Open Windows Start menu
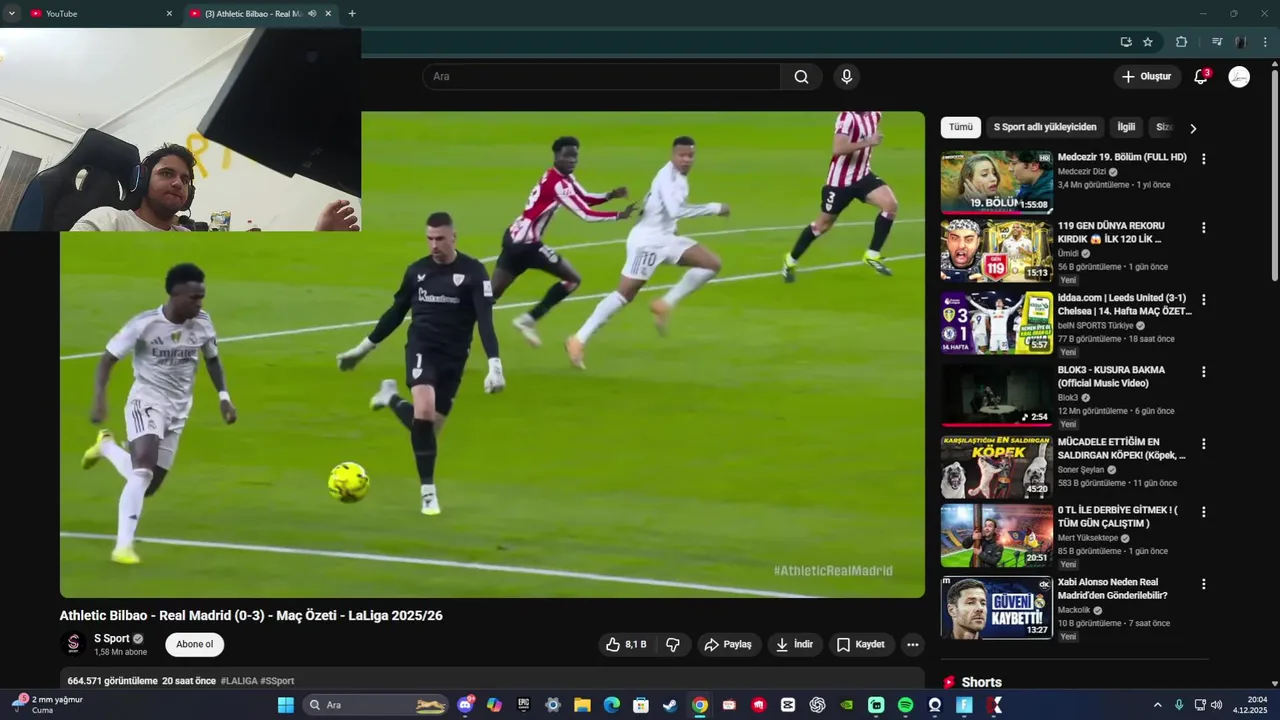This screenshot has height=720, width=1280. [x=286, y=705]
